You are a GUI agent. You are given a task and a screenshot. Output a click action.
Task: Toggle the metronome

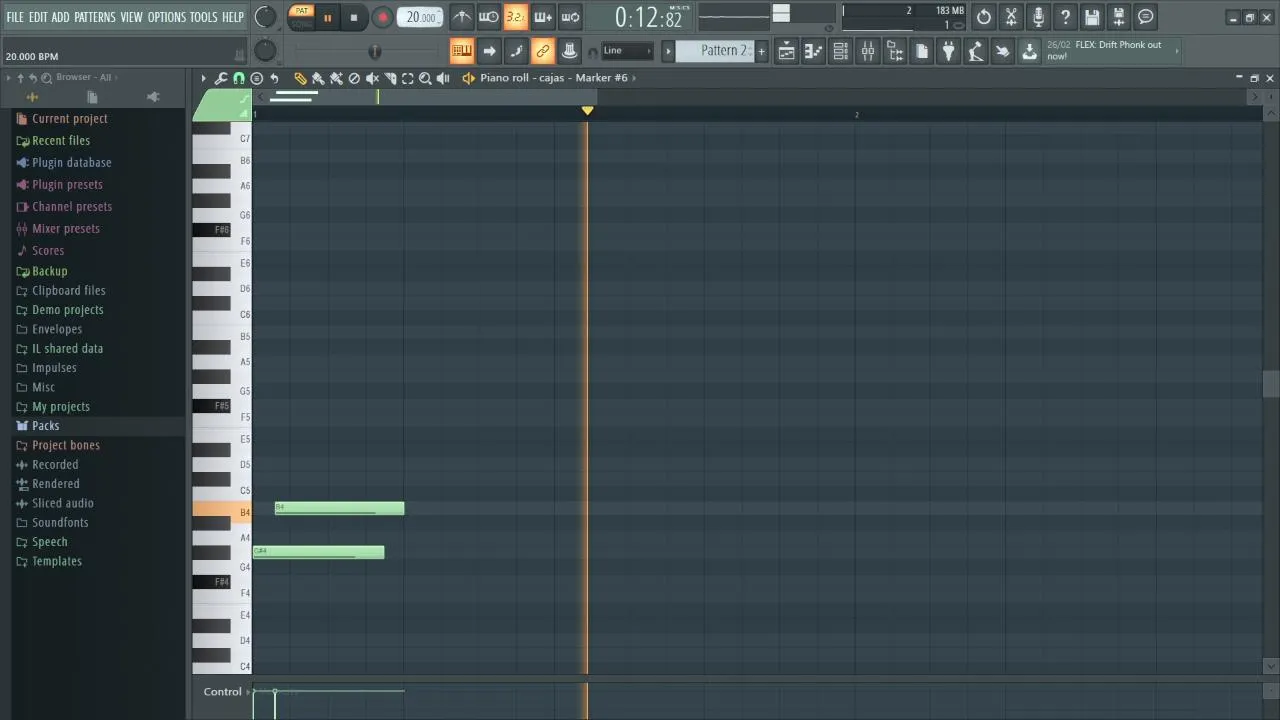[x=461, y=17]
